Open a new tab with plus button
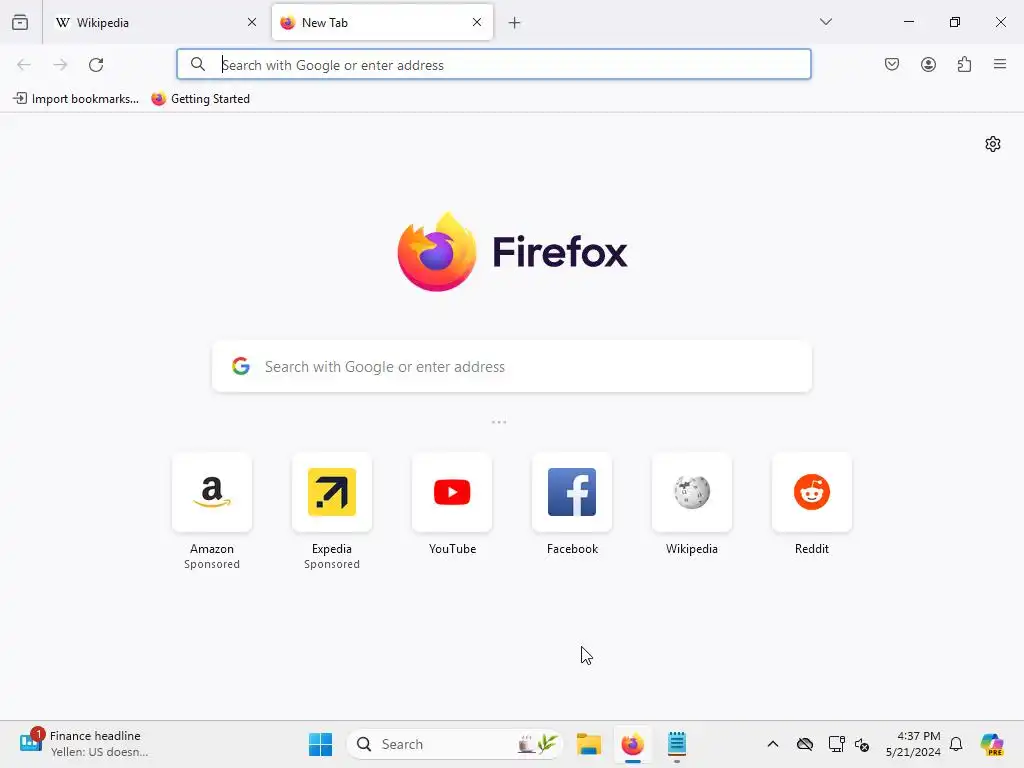This screenshot has width=1024, height=768. click(515, 23)
